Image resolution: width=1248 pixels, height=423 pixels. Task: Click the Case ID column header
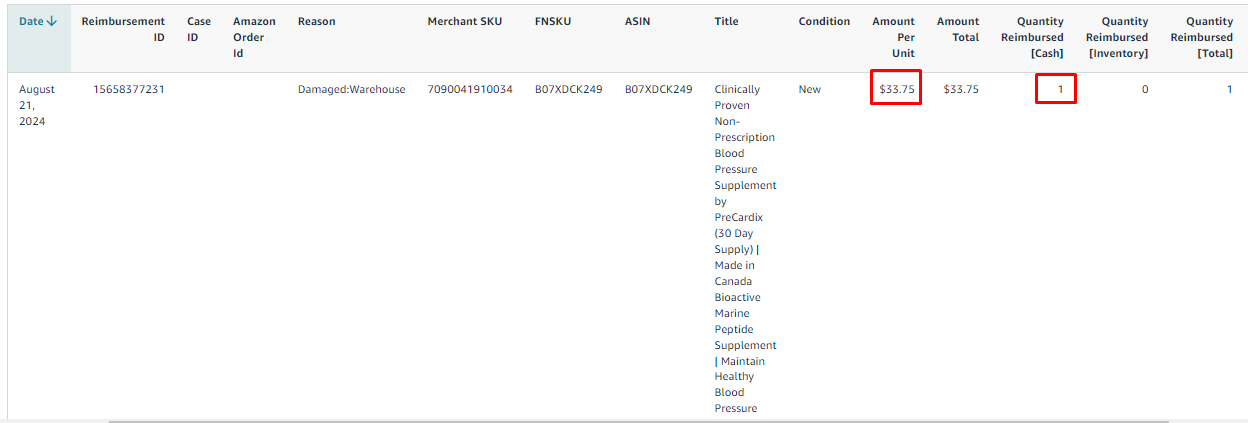tap(199, 29)
